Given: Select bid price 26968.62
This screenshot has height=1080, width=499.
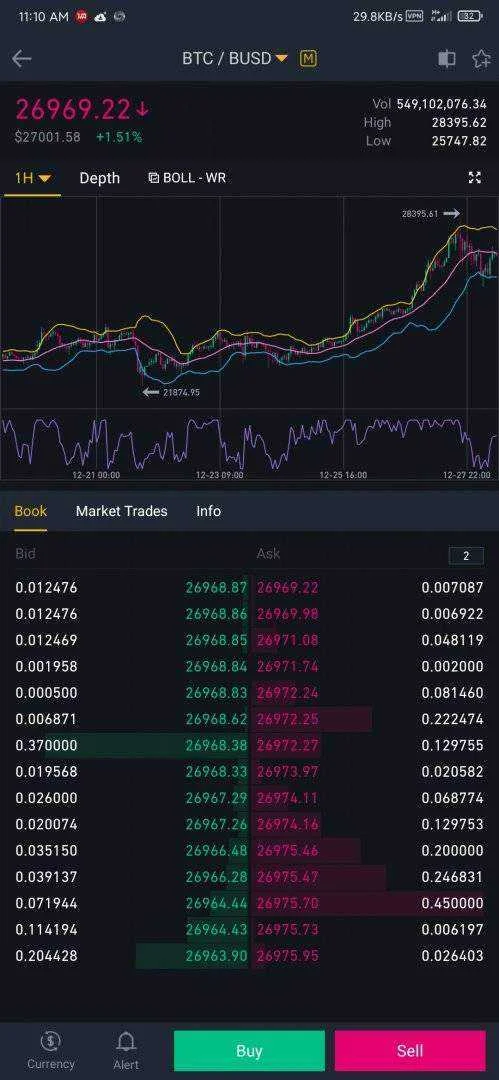Looking at the screenshot, I should point(216,719).
